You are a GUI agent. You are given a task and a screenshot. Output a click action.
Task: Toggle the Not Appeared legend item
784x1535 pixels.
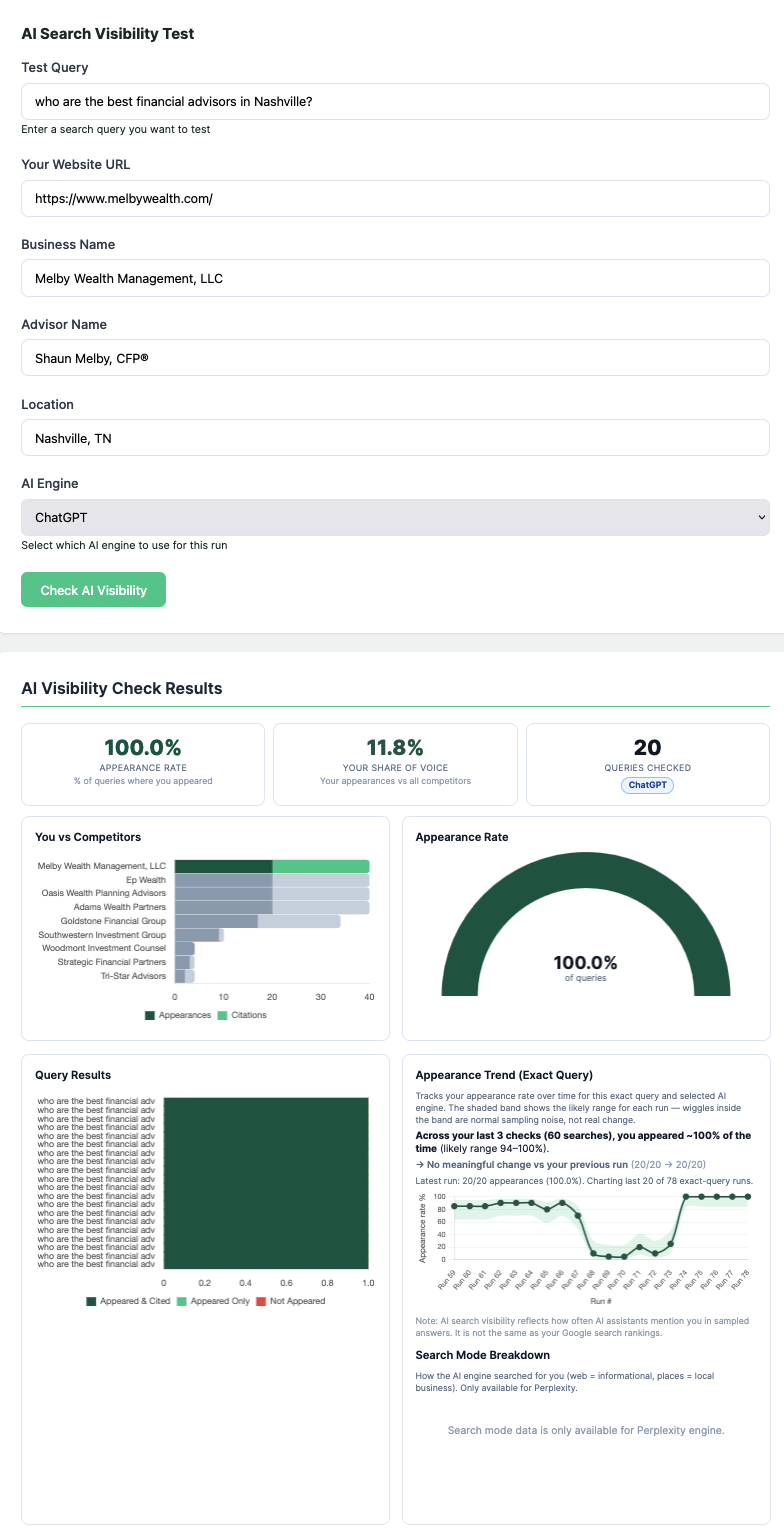291,1301
